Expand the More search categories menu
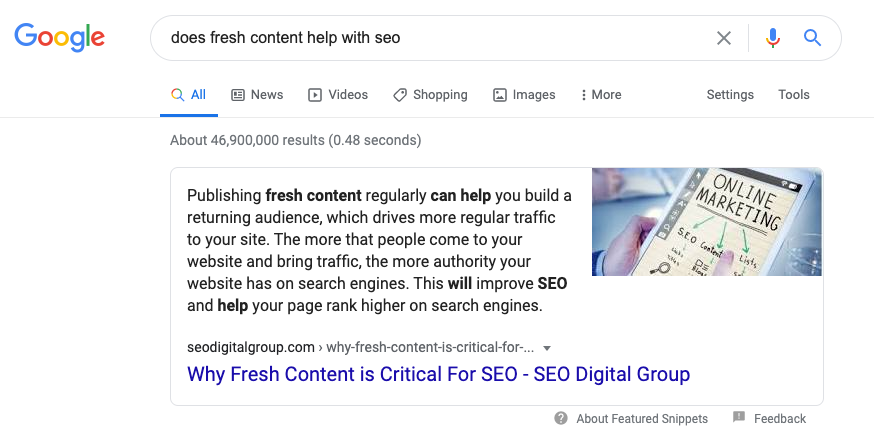Screen dimensions: 874x445 pos(601,95)
